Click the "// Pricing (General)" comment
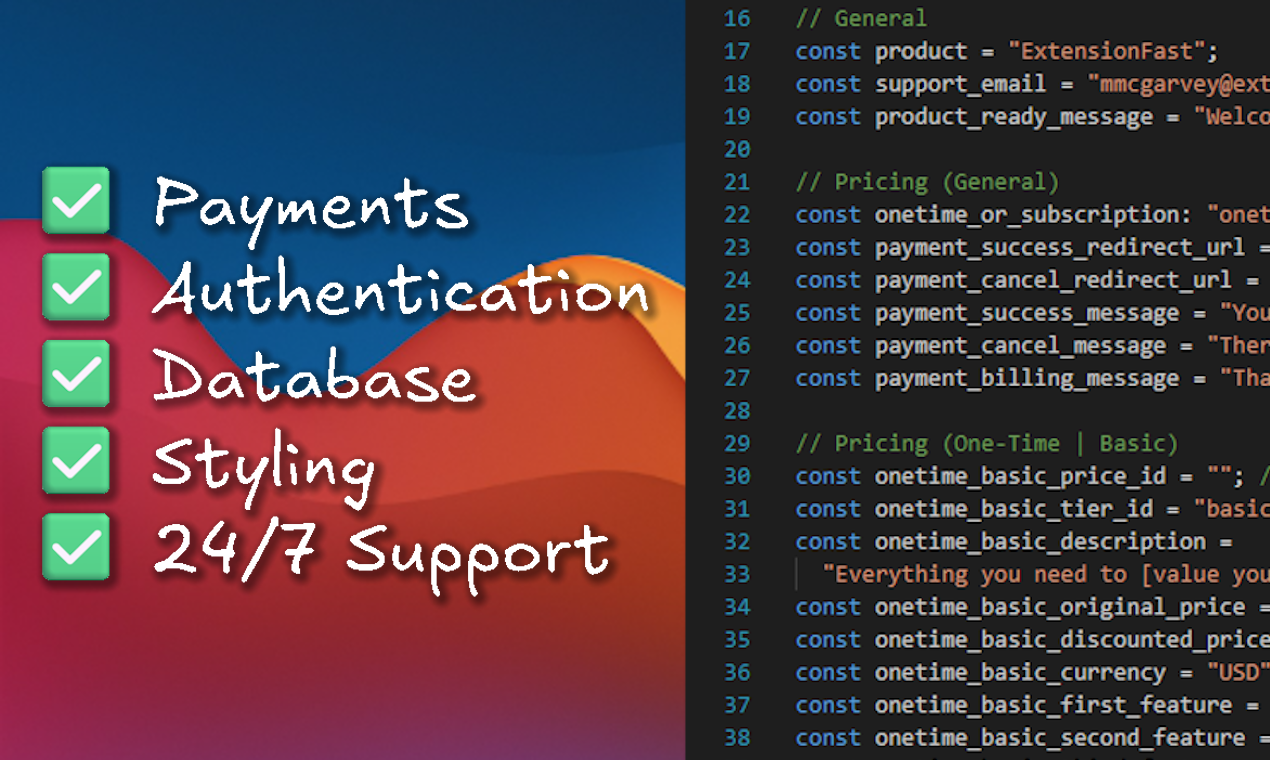The width and height of the screenshot is (1270, 760). pyautogui.click(x=927, y=182)
